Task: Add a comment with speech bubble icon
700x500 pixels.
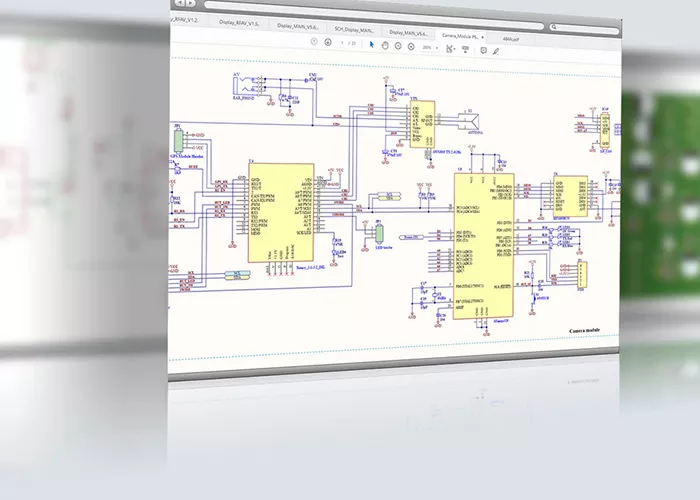Action: [483, 50]
